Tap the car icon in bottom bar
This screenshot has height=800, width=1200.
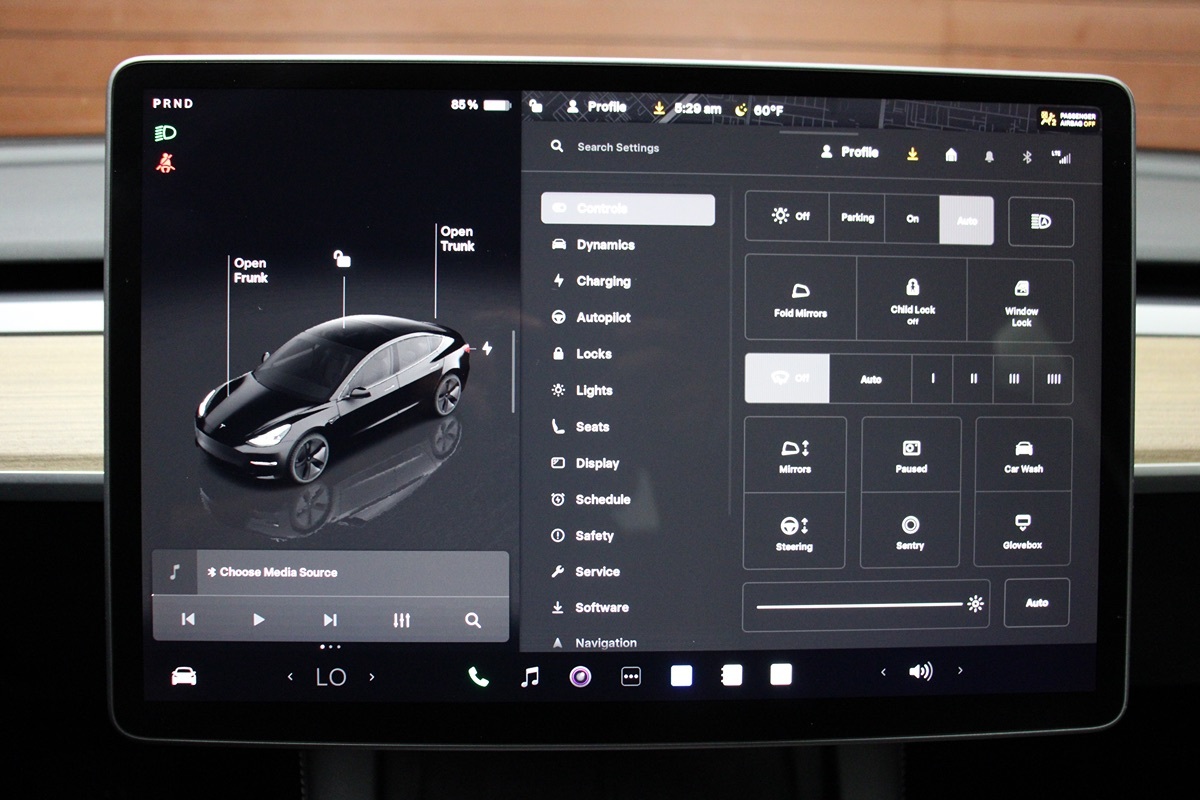pos(184,677)
